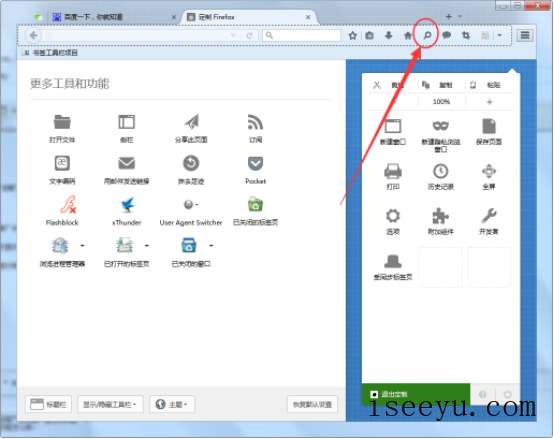Select the Flashblock add-on icon
The image size is (554, 439).
tap(68, 205)
